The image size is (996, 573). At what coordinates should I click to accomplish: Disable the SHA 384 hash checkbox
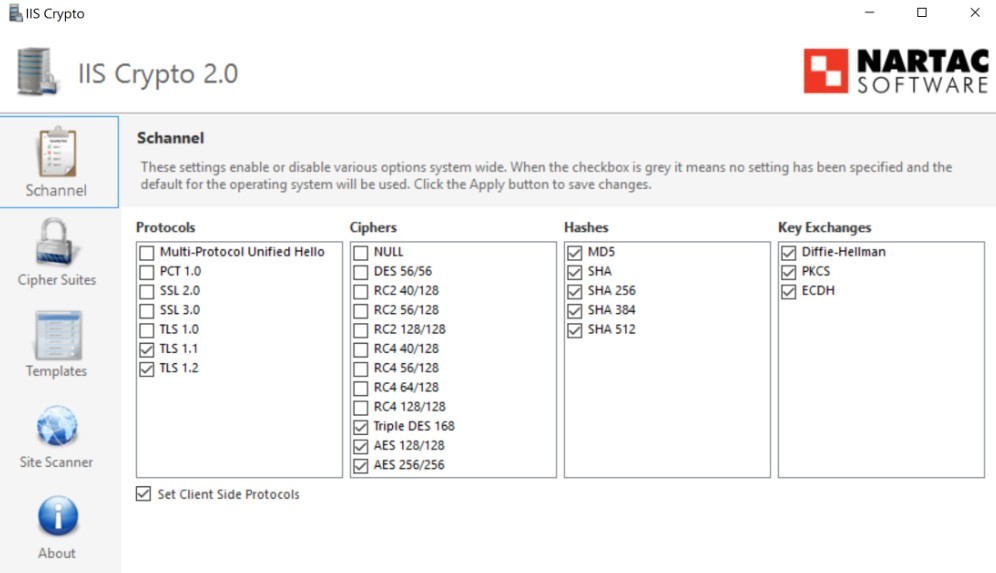coord(575,311)
